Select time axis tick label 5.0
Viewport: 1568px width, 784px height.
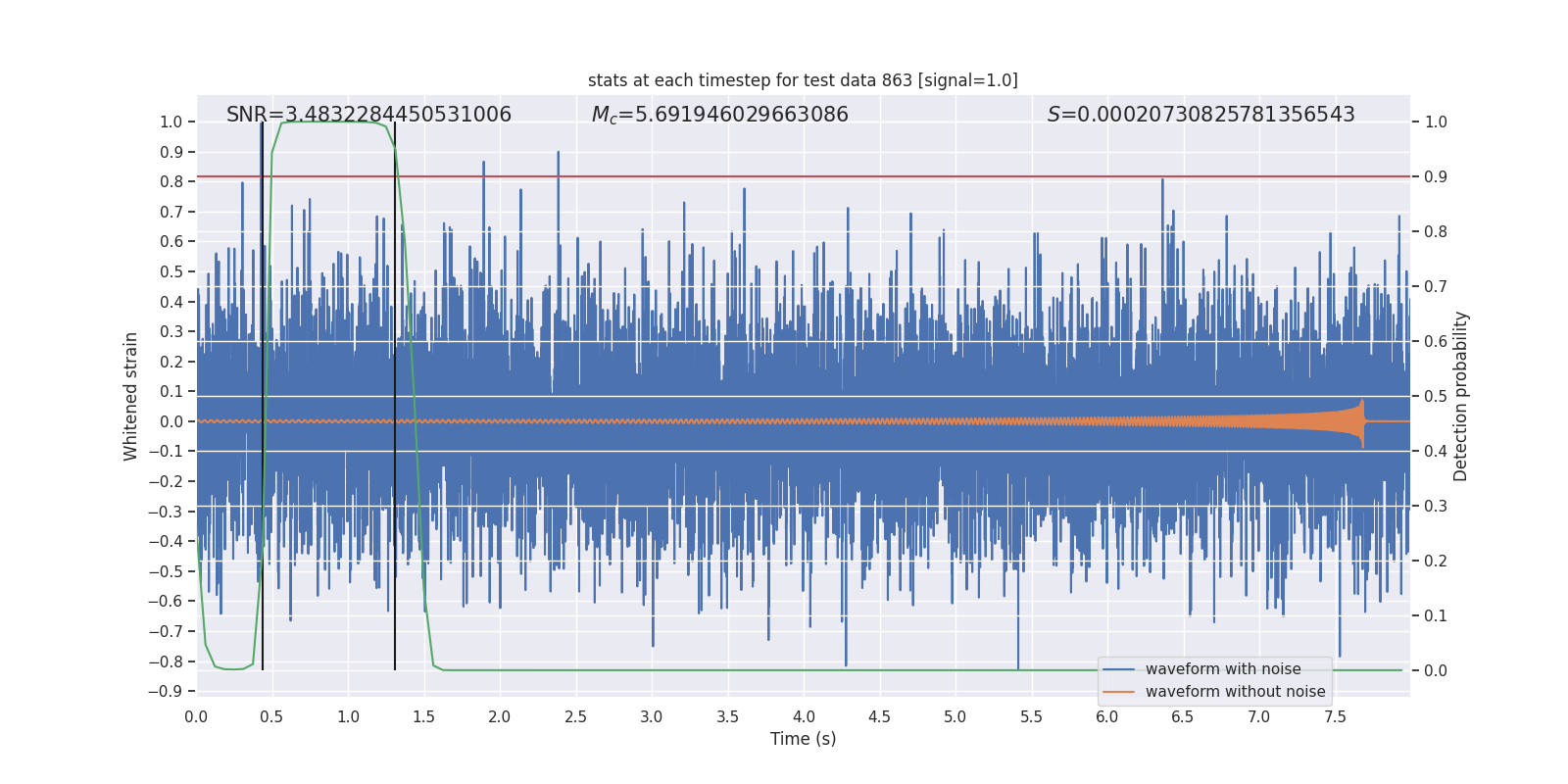coord(955,717)
